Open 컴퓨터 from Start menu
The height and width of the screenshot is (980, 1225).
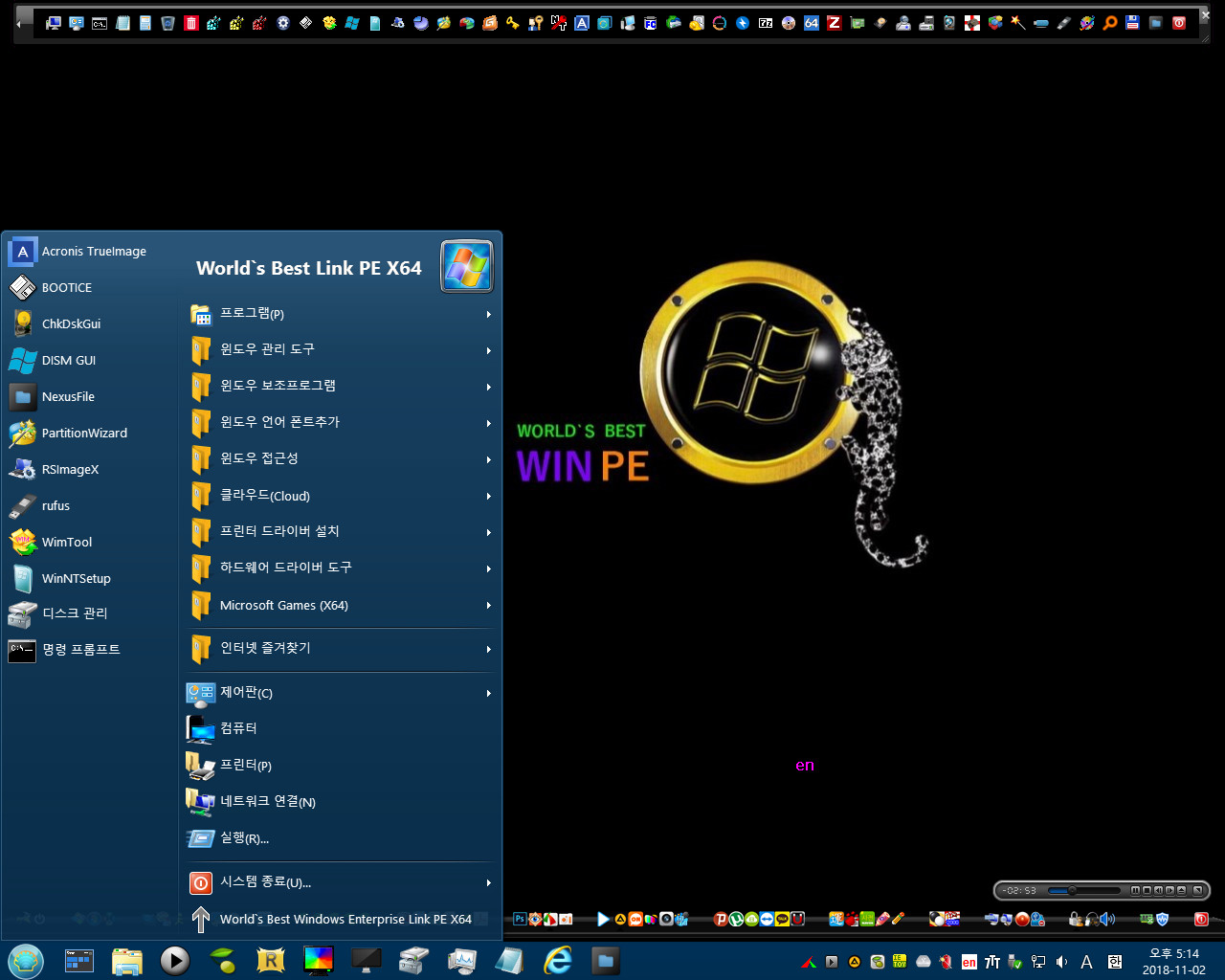pos(342,729)
